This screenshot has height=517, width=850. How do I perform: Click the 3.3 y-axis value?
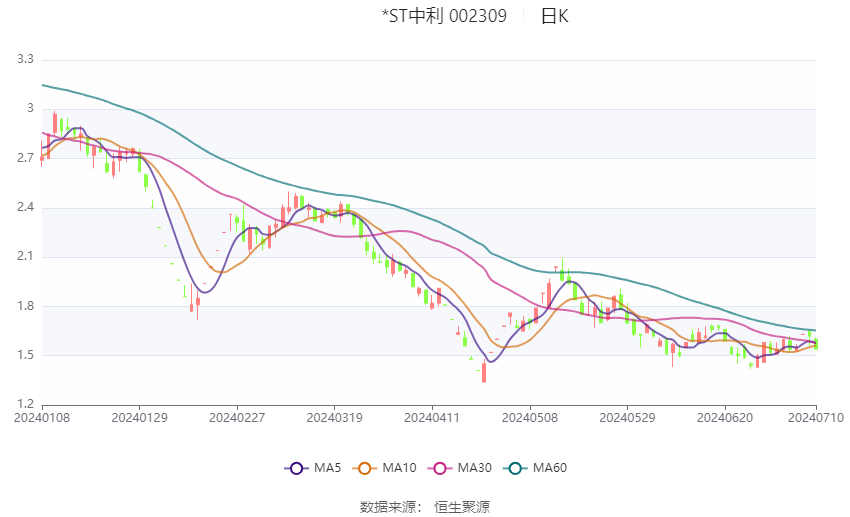(x=25, y=59)
